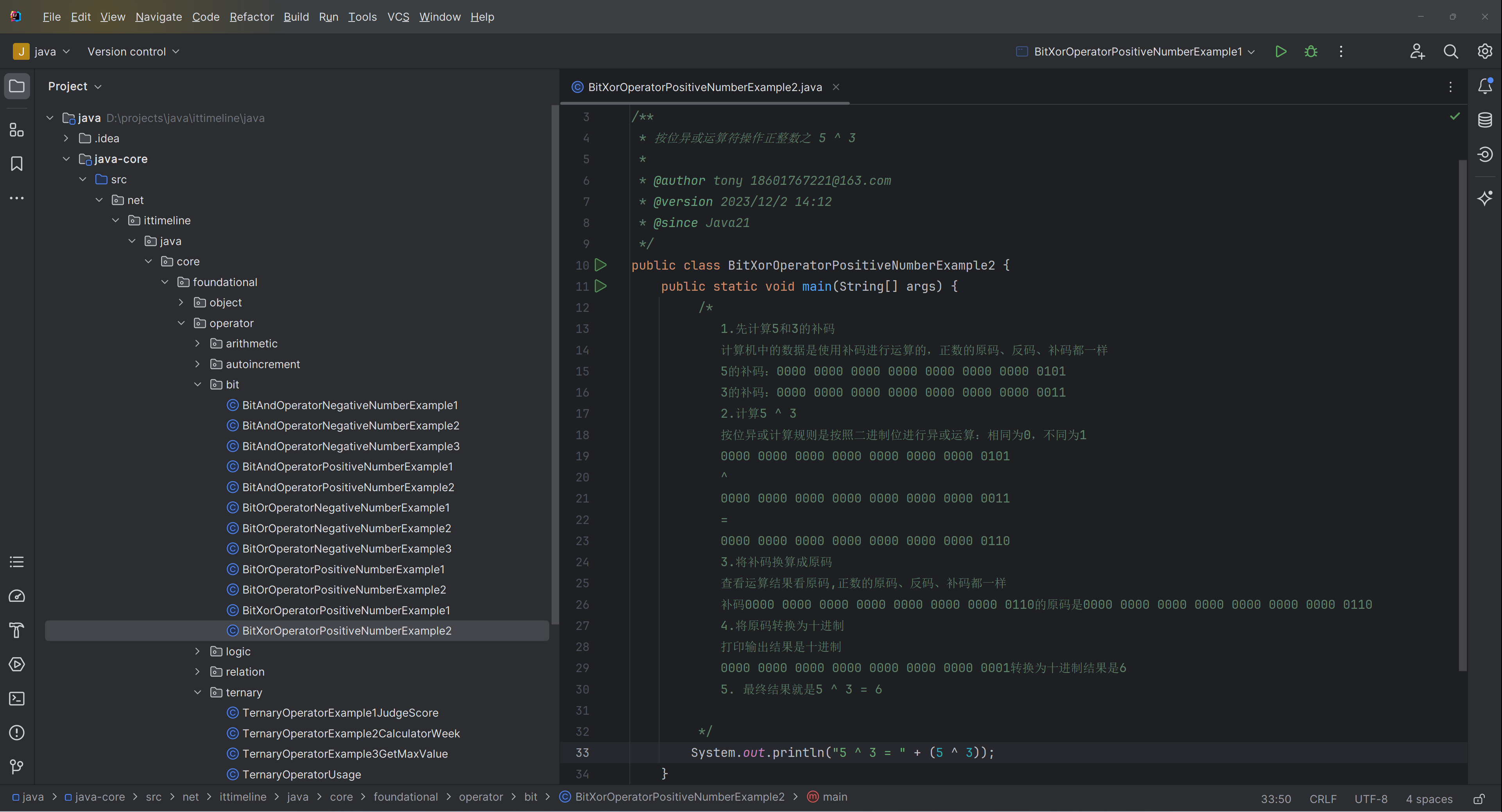Open the VCS menu

tap(398, 17)
